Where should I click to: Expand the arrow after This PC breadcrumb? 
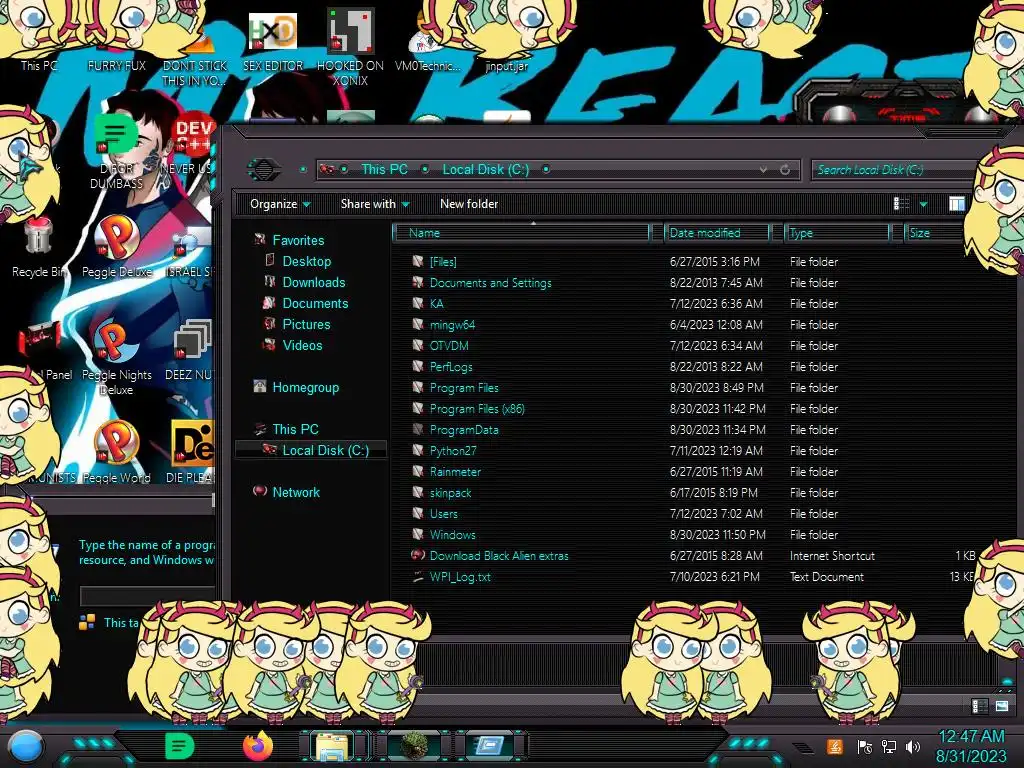[x=425, y=170]
